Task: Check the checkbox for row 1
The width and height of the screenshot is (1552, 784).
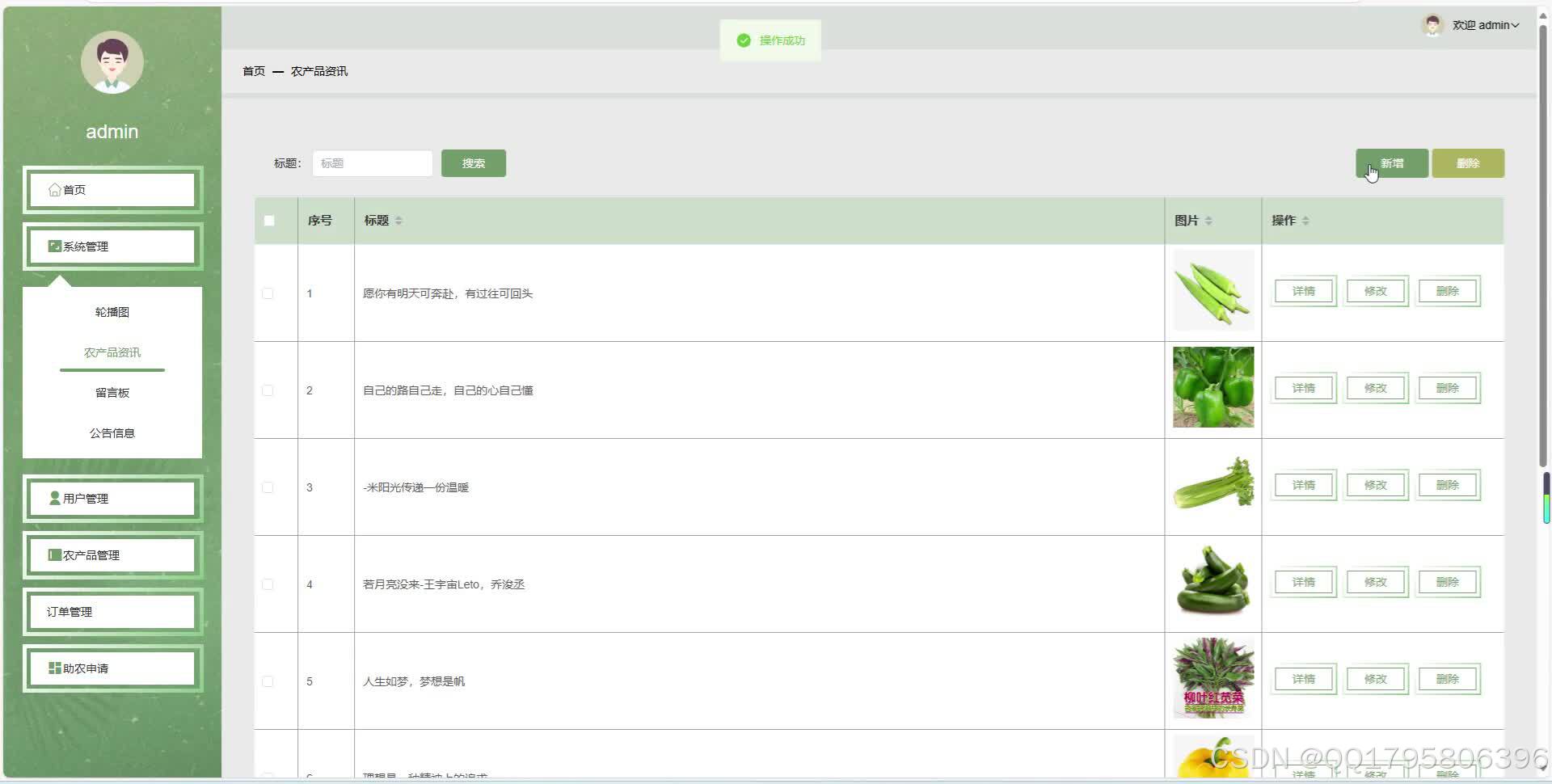Action: click(268, 293)
